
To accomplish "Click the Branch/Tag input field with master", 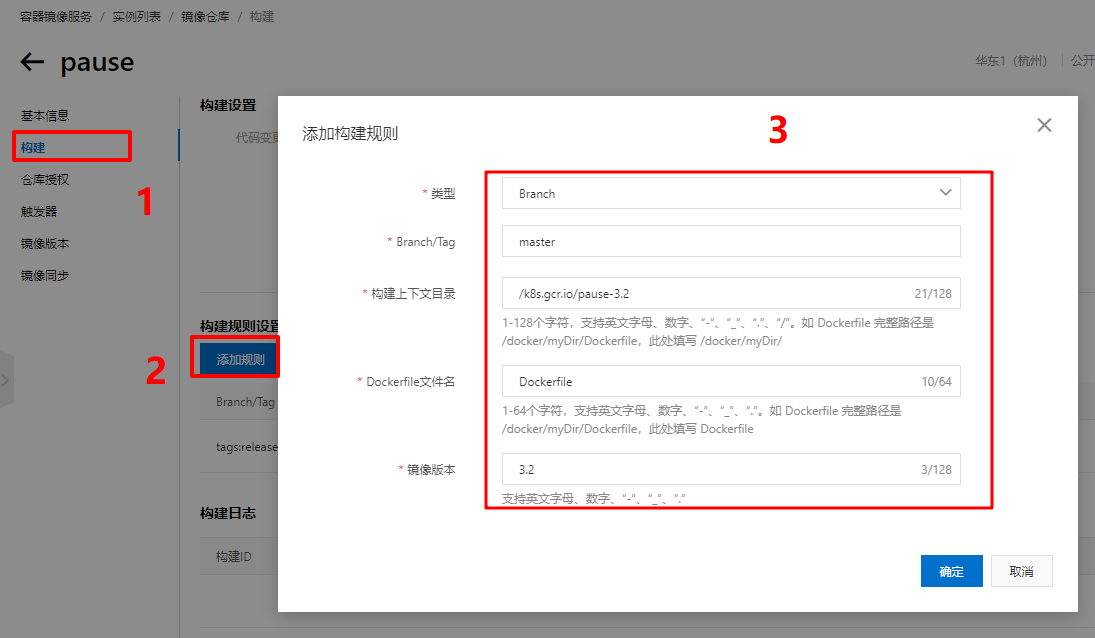I will click(x=730, y=242).
